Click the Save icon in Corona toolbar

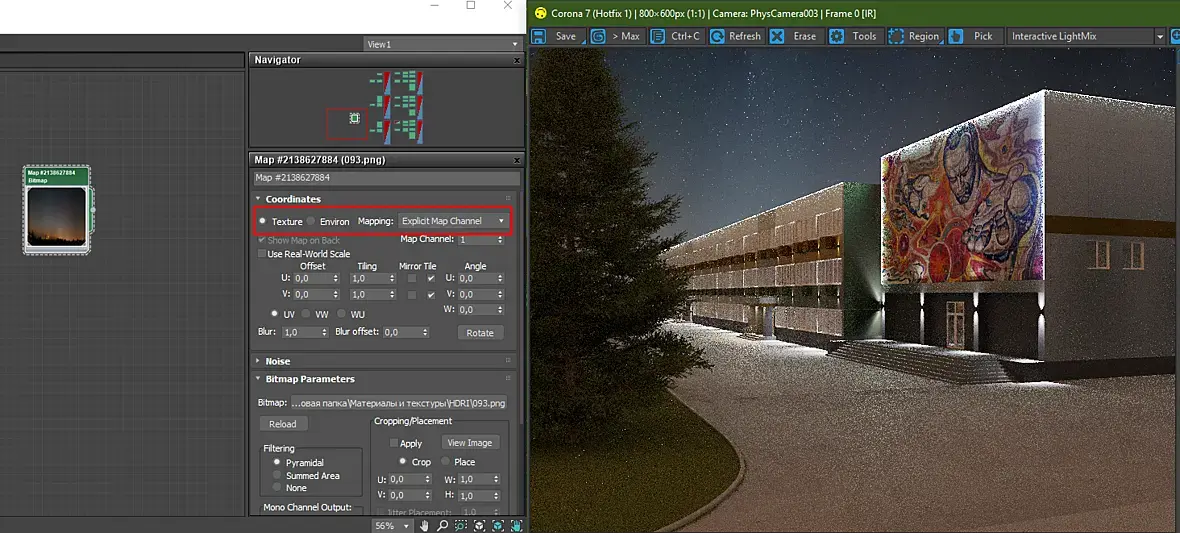tap(538, 36)
